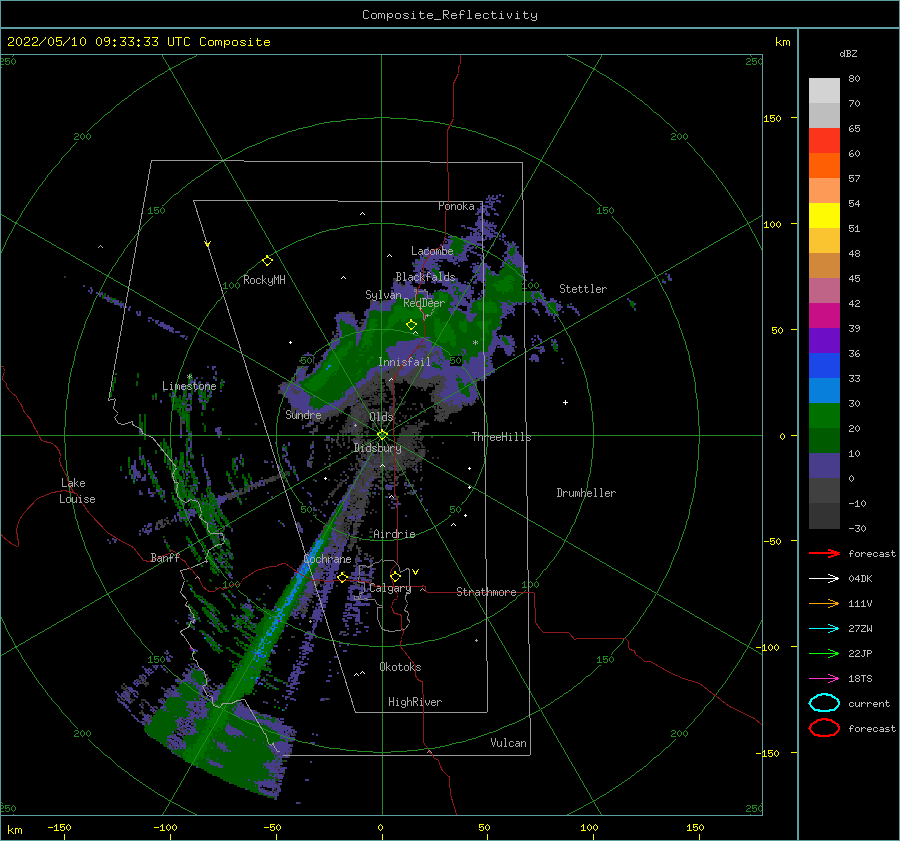Click the Didsbury city label
The image size is (900, 841).
(377, 448)
